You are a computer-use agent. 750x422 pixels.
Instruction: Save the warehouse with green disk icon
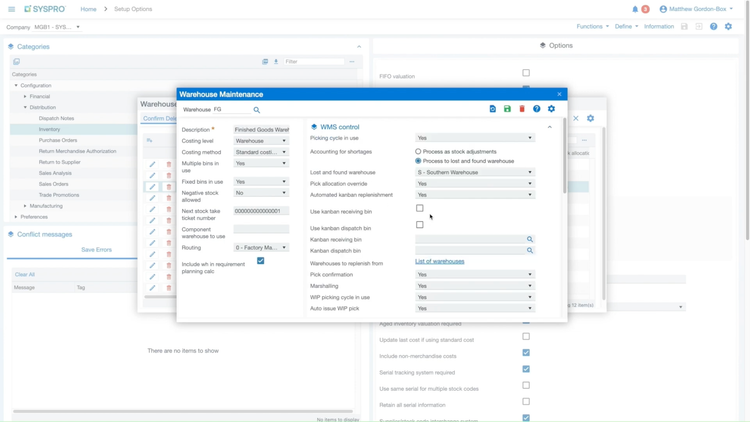click(x=507, y=109)
